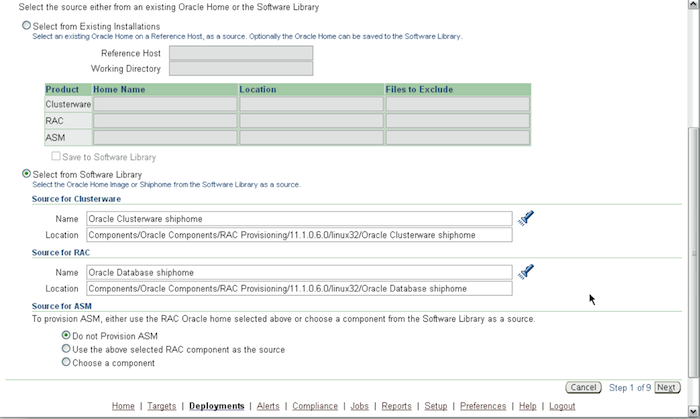Choose Do not Provision ASM option
Image resolution: width=700 pixels, height=419 pixels.
tap(66, 335)
